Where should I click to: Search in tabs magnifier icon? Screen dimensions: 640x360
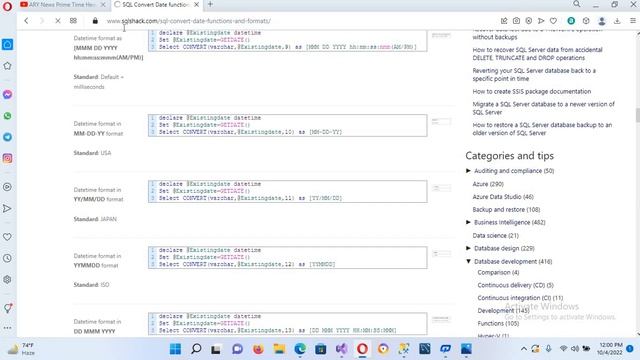tap(576, 4)
